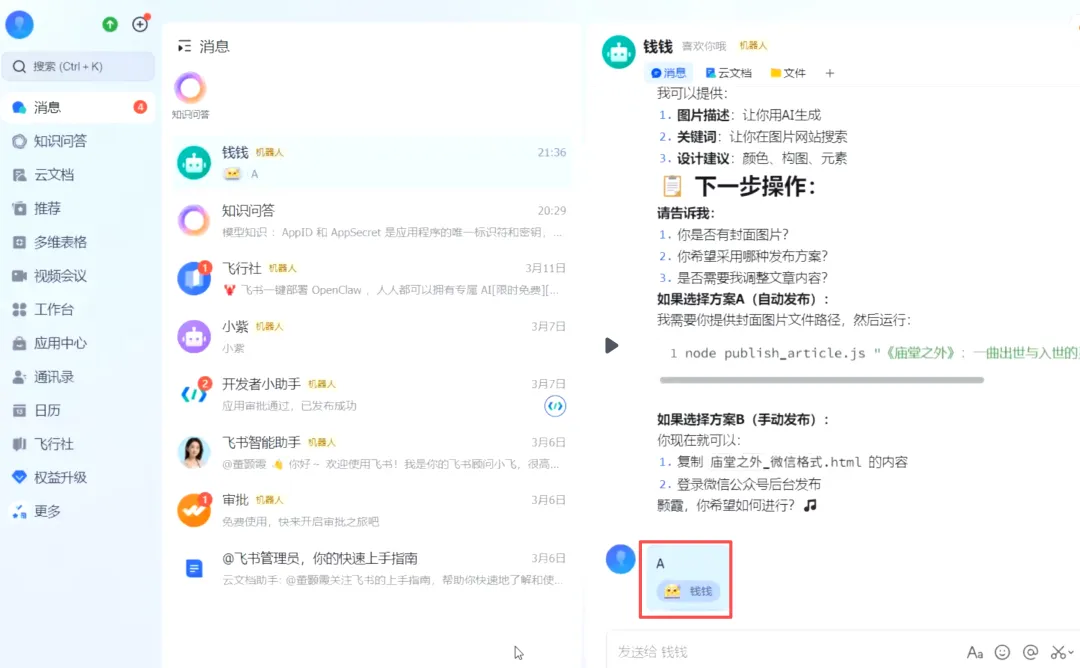This screenshot has width=1080, height=668.
Task: Open the 飞书智能助手 conversation
Action: point(372,452)
